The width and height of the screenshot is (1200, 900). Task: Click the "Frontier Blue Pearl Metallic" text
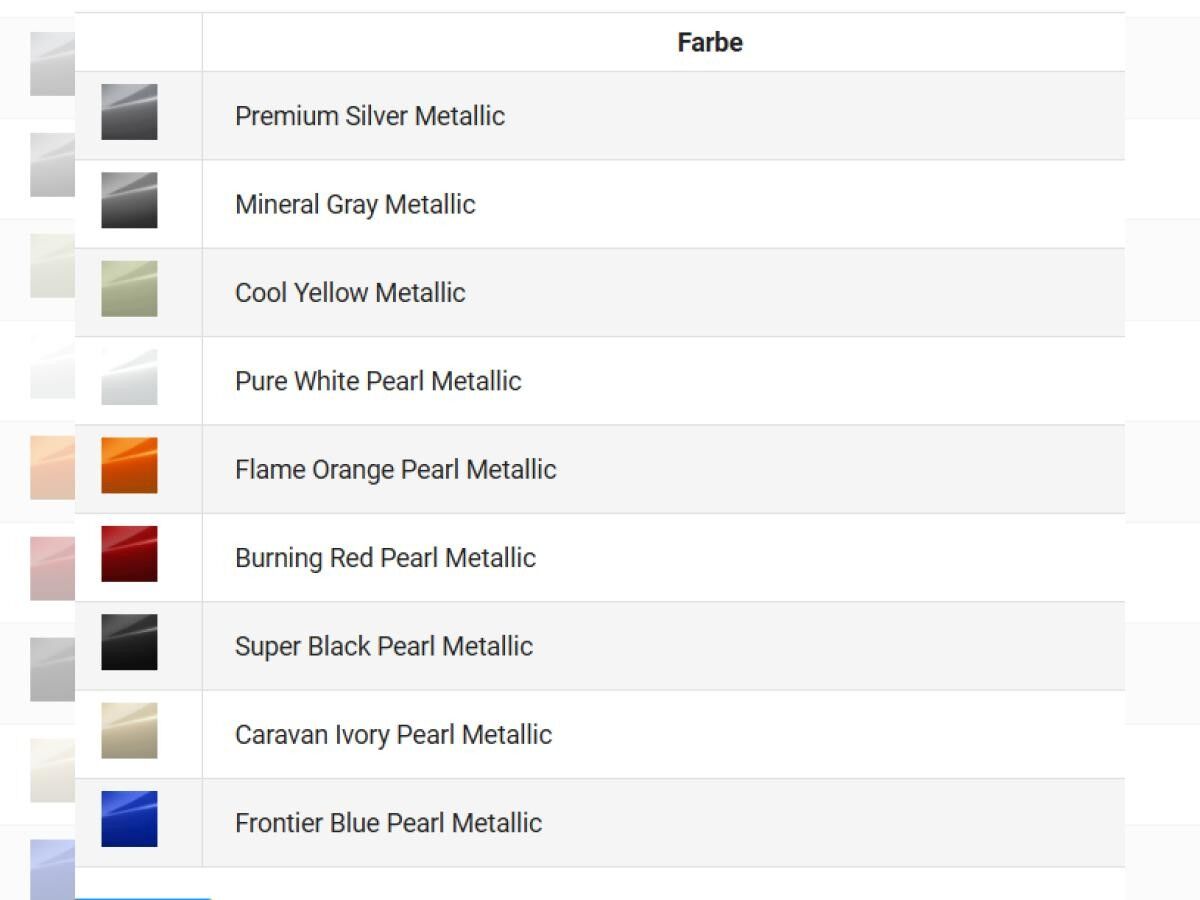(x=388, y=823)
